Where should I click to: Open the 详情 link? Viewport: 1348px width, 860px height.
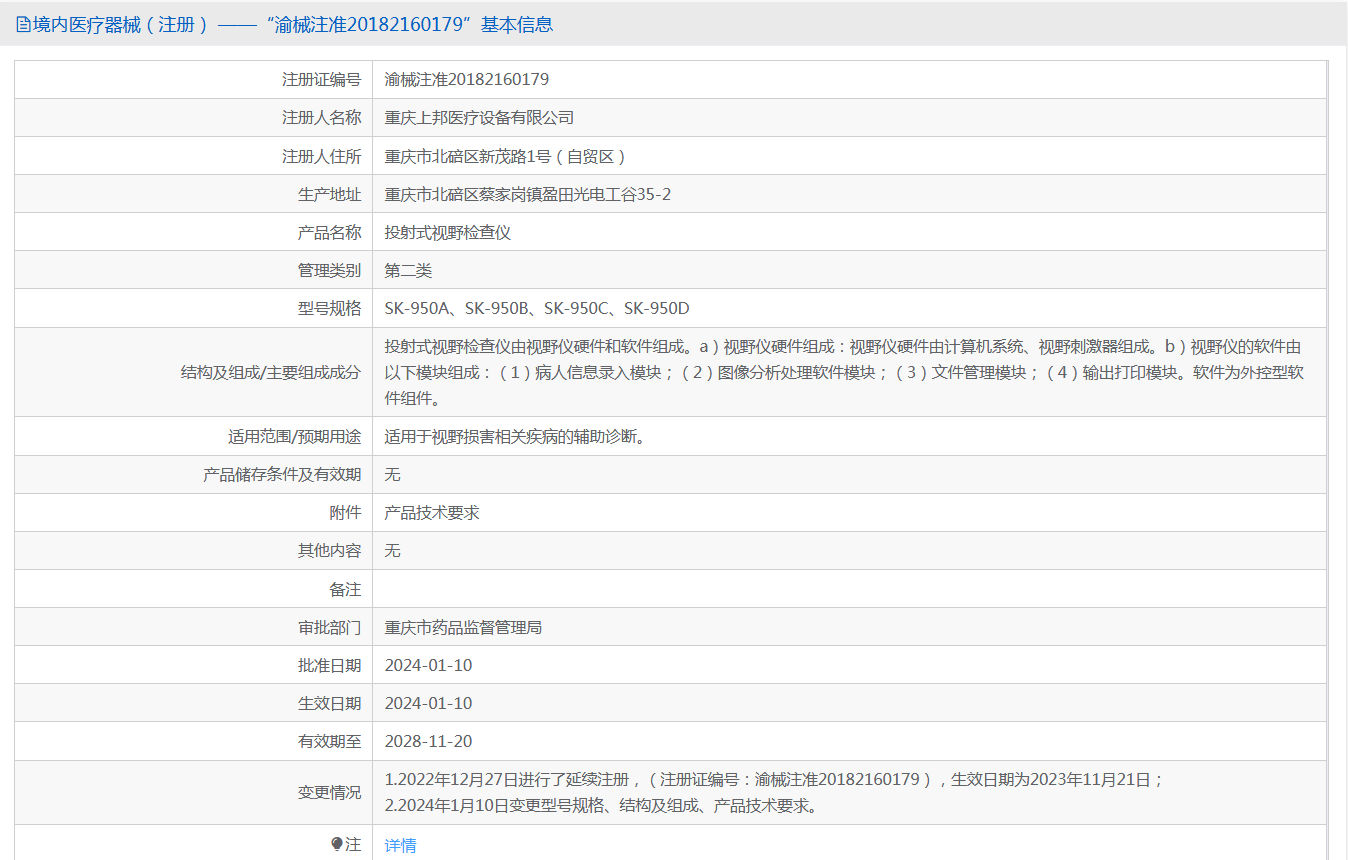(400, 845)
